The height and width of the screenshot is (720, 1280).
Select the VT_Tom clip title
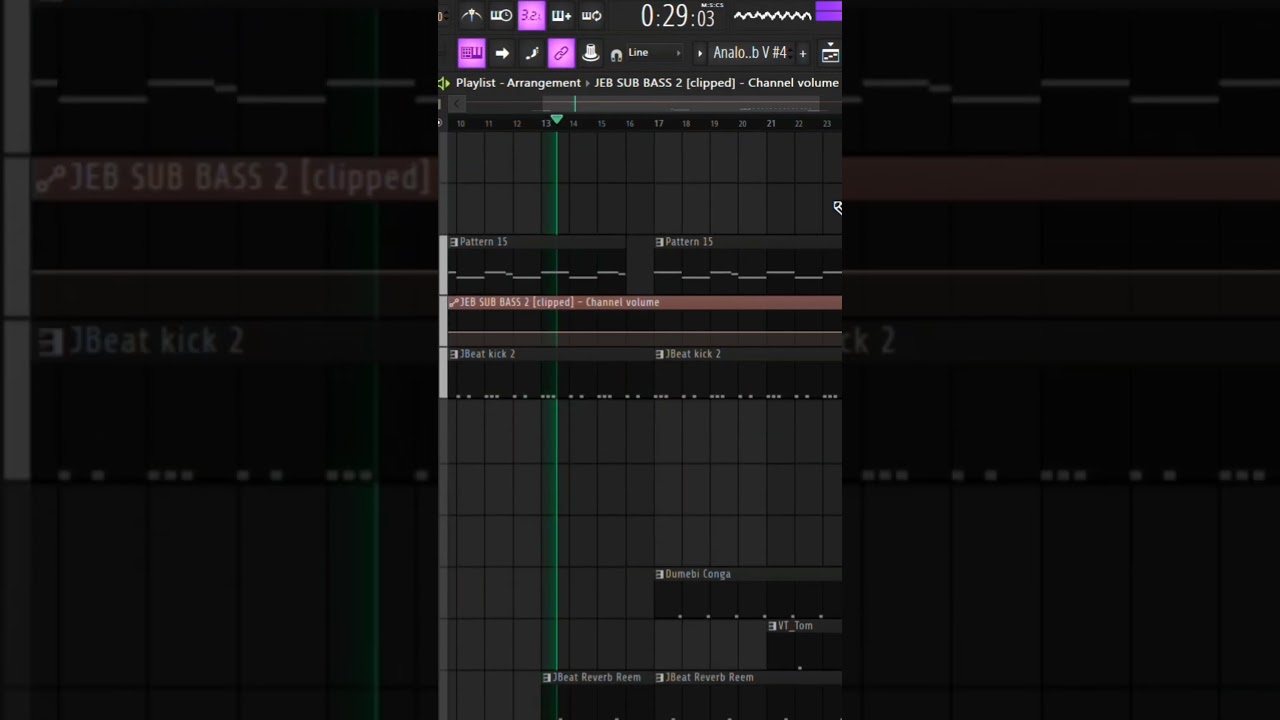pos(796,626)
